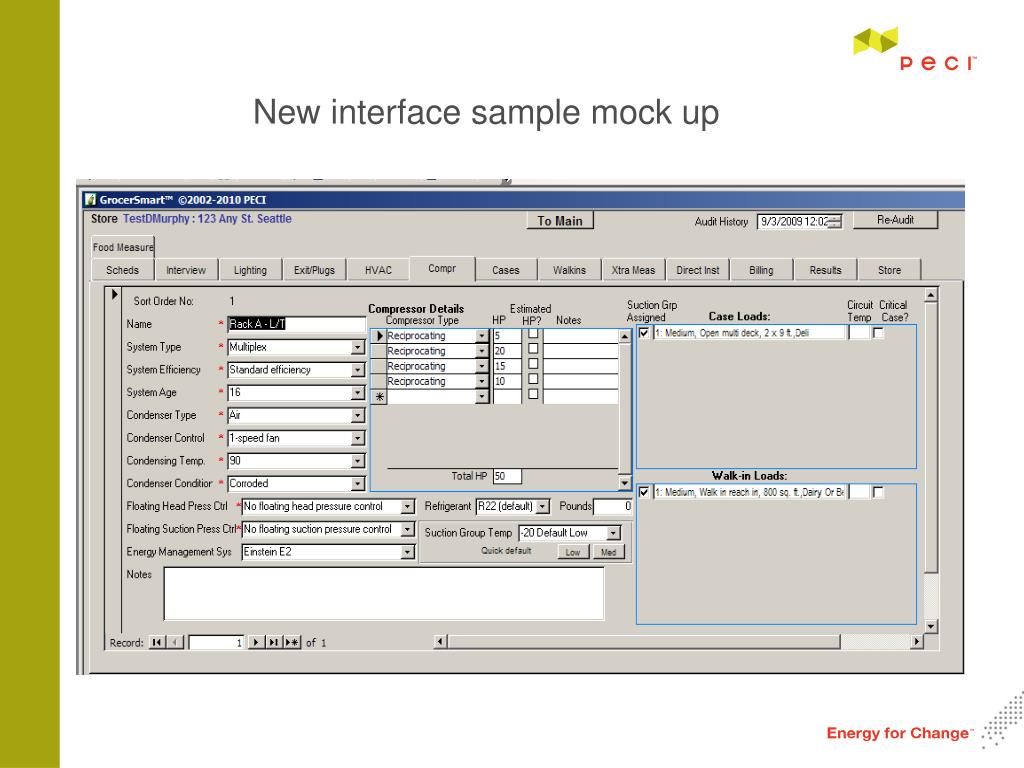Open Condensing Temp dropdown showing 90

click(x=358, y=462)
